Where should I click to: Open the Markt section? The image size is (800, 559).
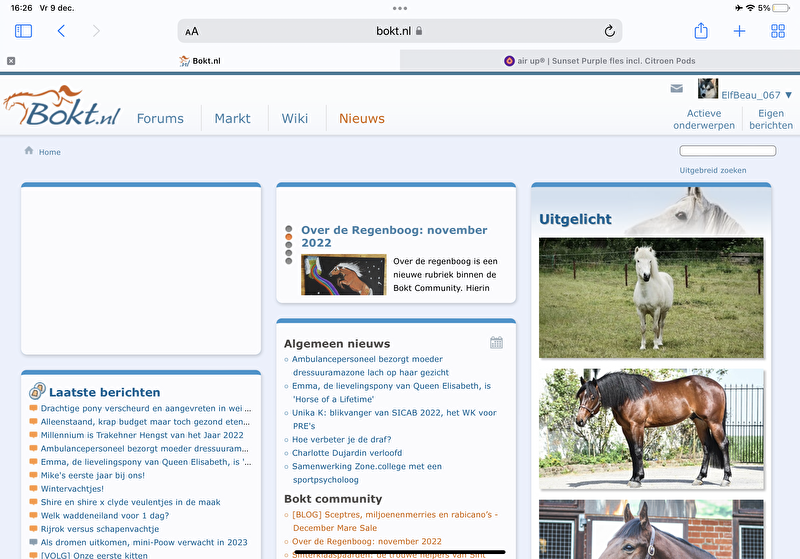[232, 118]
